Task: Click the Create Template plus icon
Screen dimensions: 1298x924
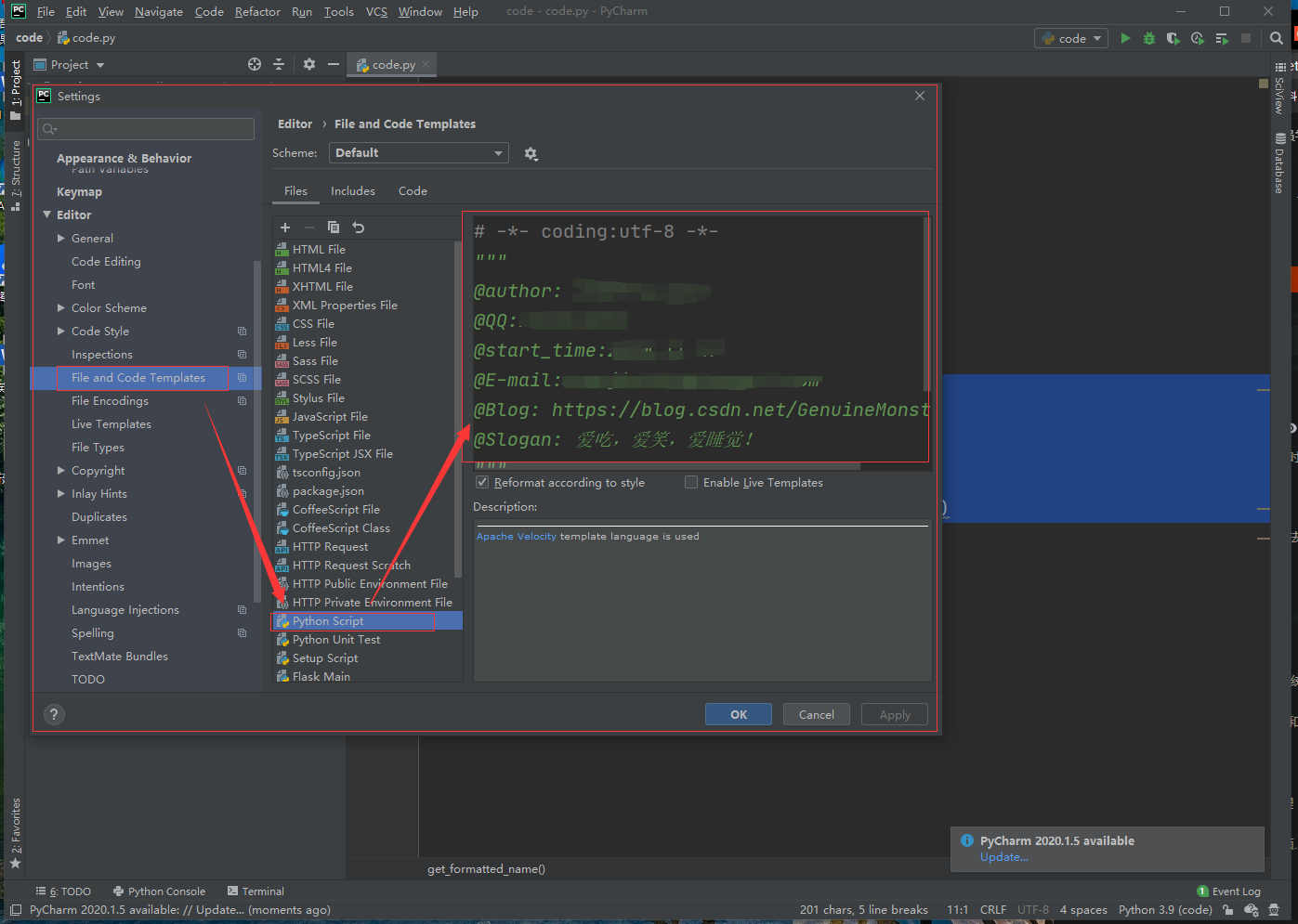Action: click(x=285, y=228)
